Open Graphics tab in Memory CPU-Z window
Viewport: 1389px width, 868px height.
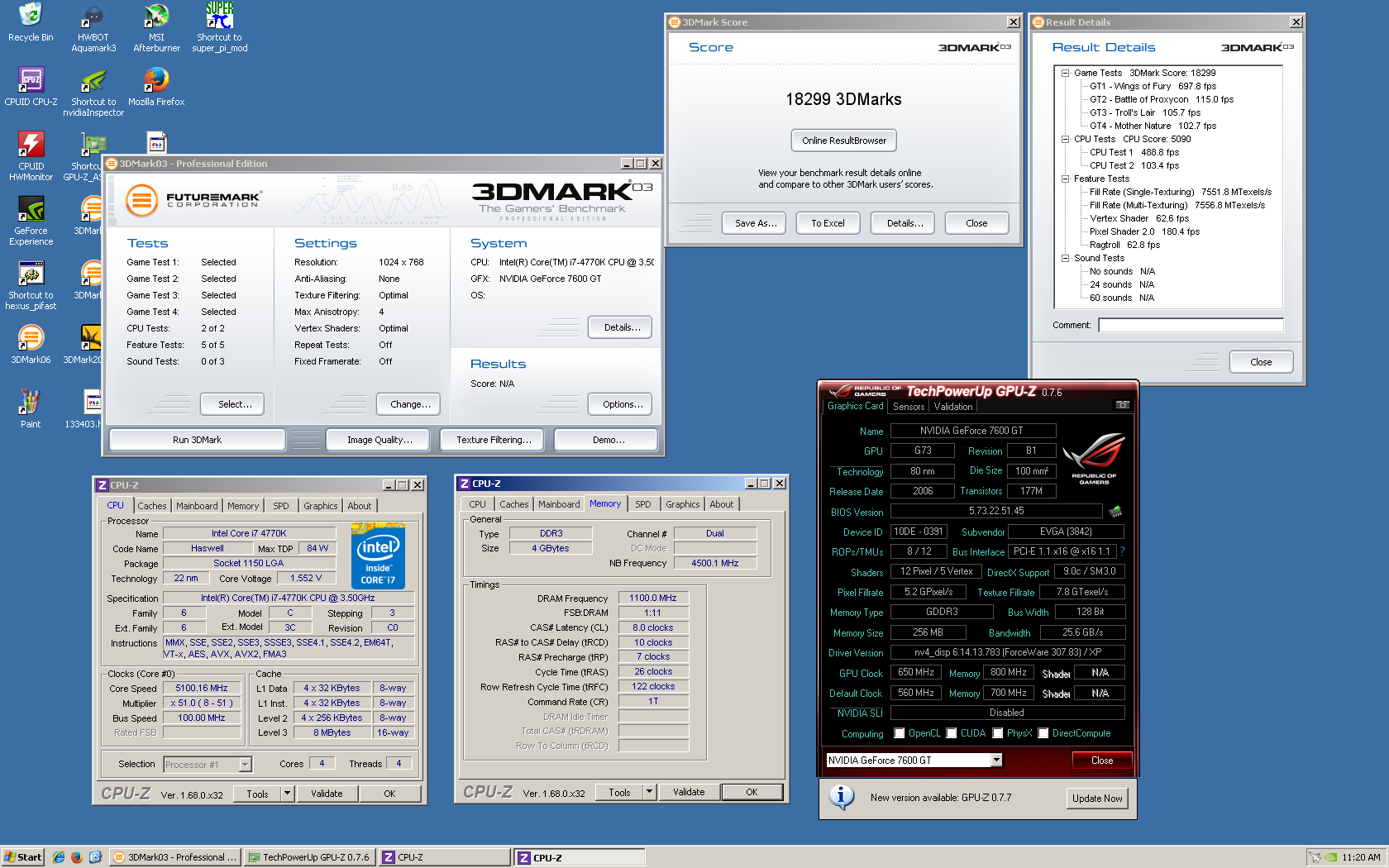[x=683, y=504]
